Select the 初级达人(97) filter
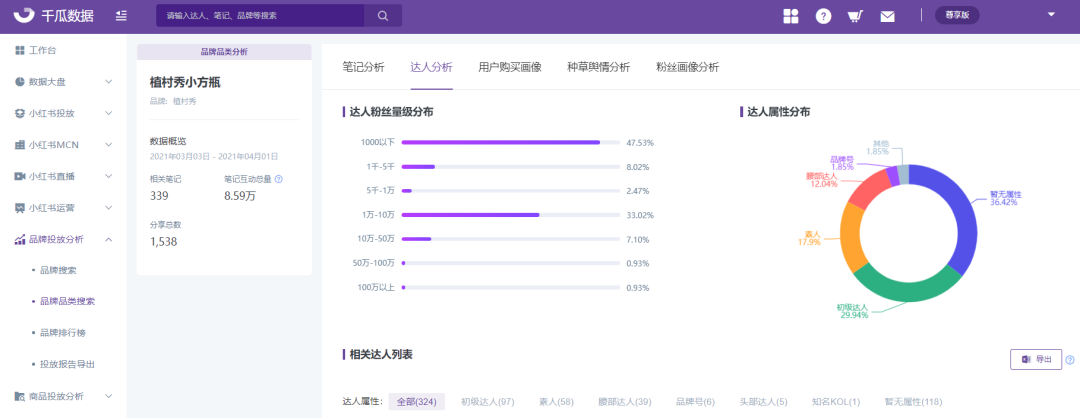The width and height of the screenshot is (1080, 418). (488, 401)
